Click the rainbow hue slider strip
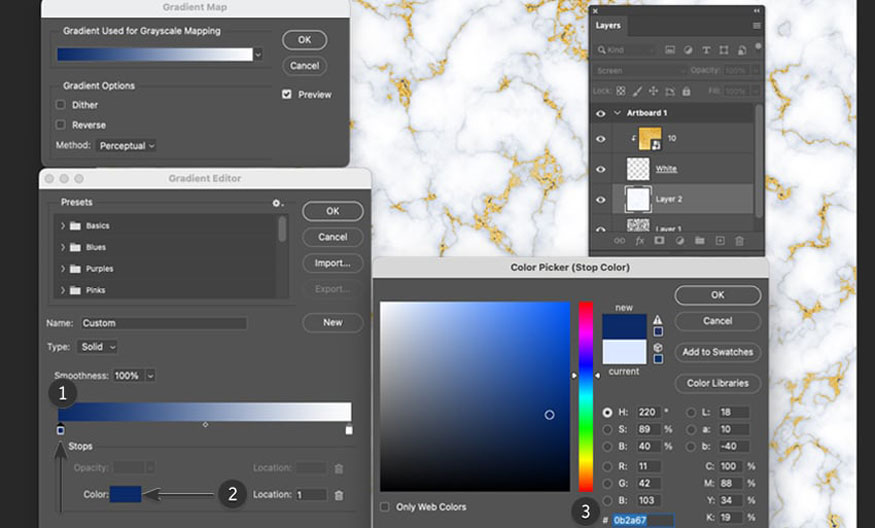The height and width of the screenshot is (528, 875). coord(586,397)
